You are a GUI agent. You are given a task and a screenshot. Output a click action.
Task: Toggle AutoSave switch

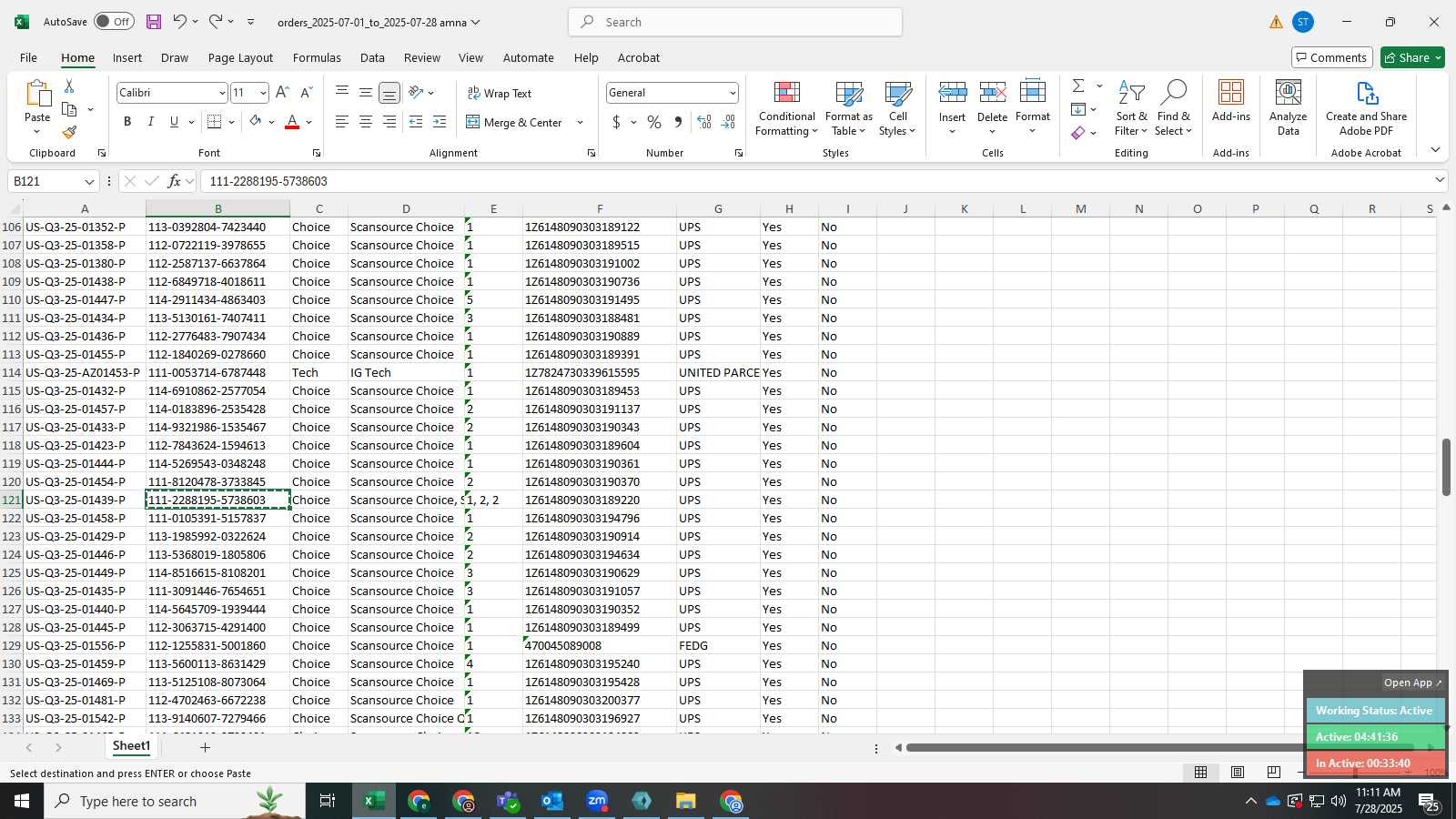click(114, 22)
